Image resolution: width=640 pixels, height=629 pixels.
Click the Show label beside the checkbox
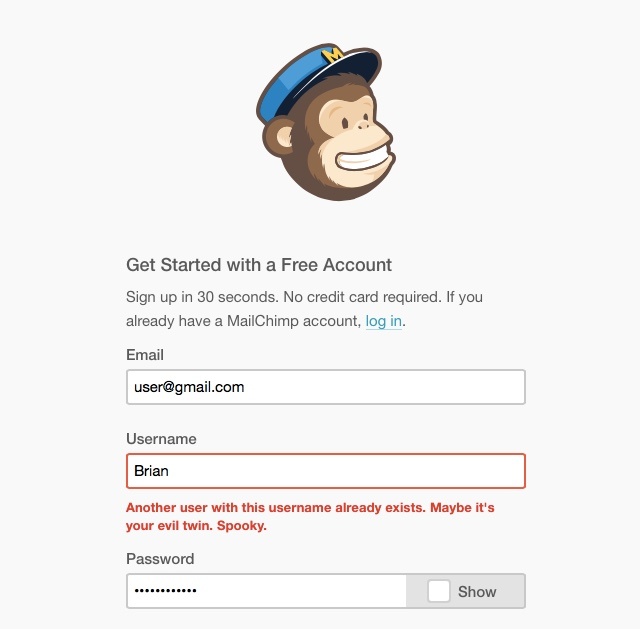[477, 591]
